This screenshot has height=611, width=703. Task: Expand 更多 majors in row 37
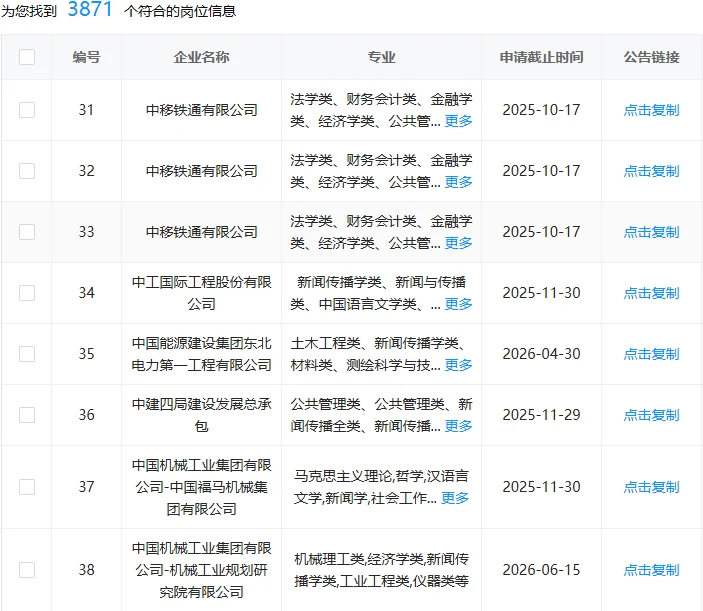(x=455, y=498)
